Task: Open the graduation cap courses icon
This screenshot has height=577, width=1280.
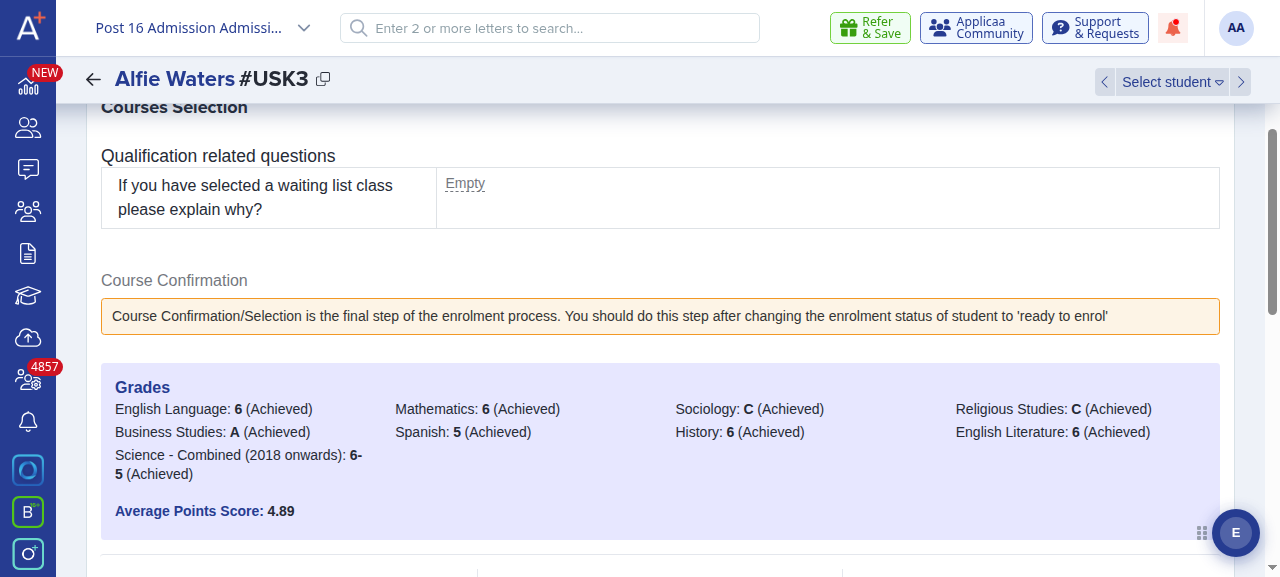Action: coord(28,295)
